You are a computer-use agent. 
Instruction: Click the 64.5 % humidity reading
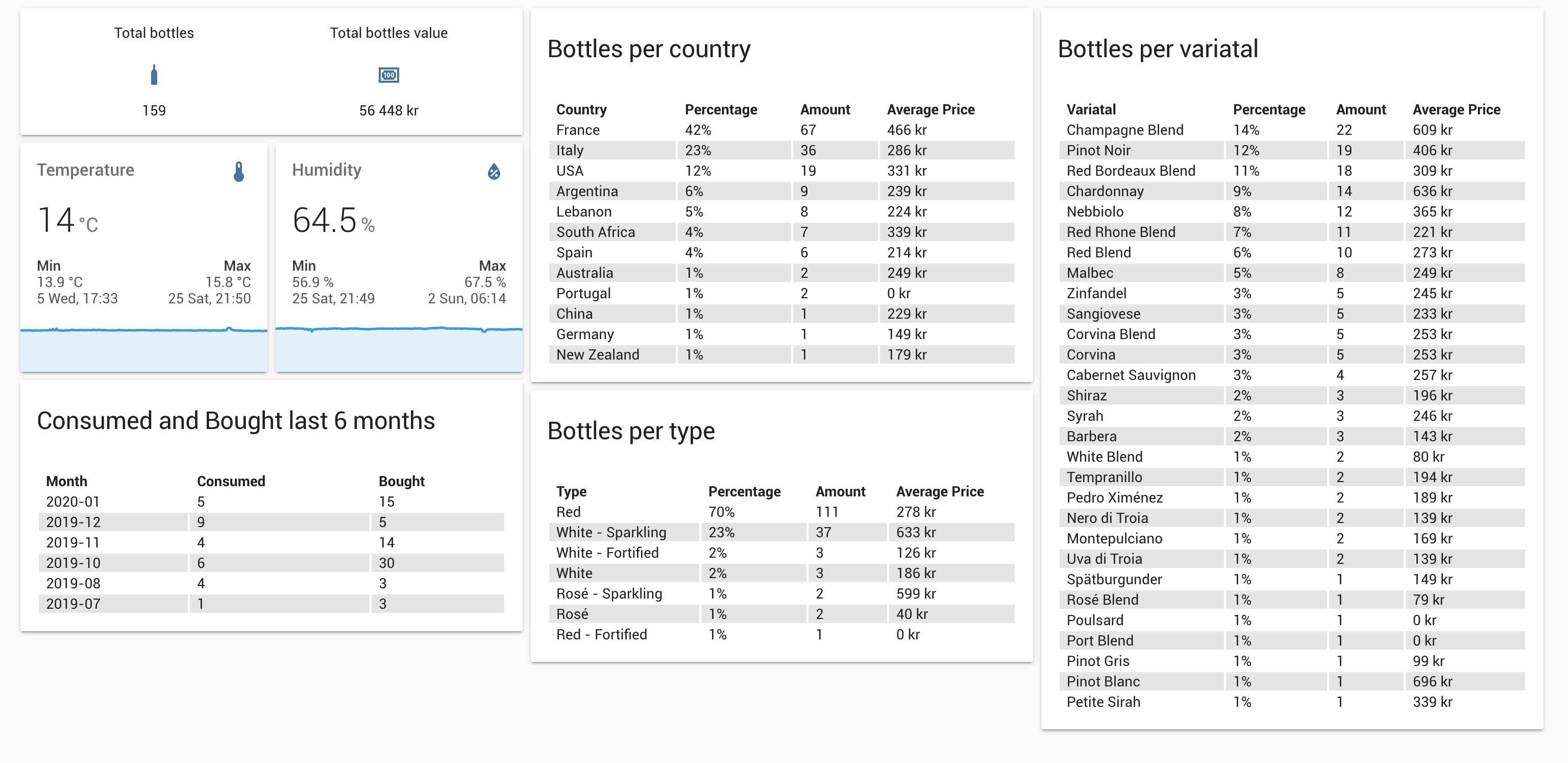pos(332,221)
